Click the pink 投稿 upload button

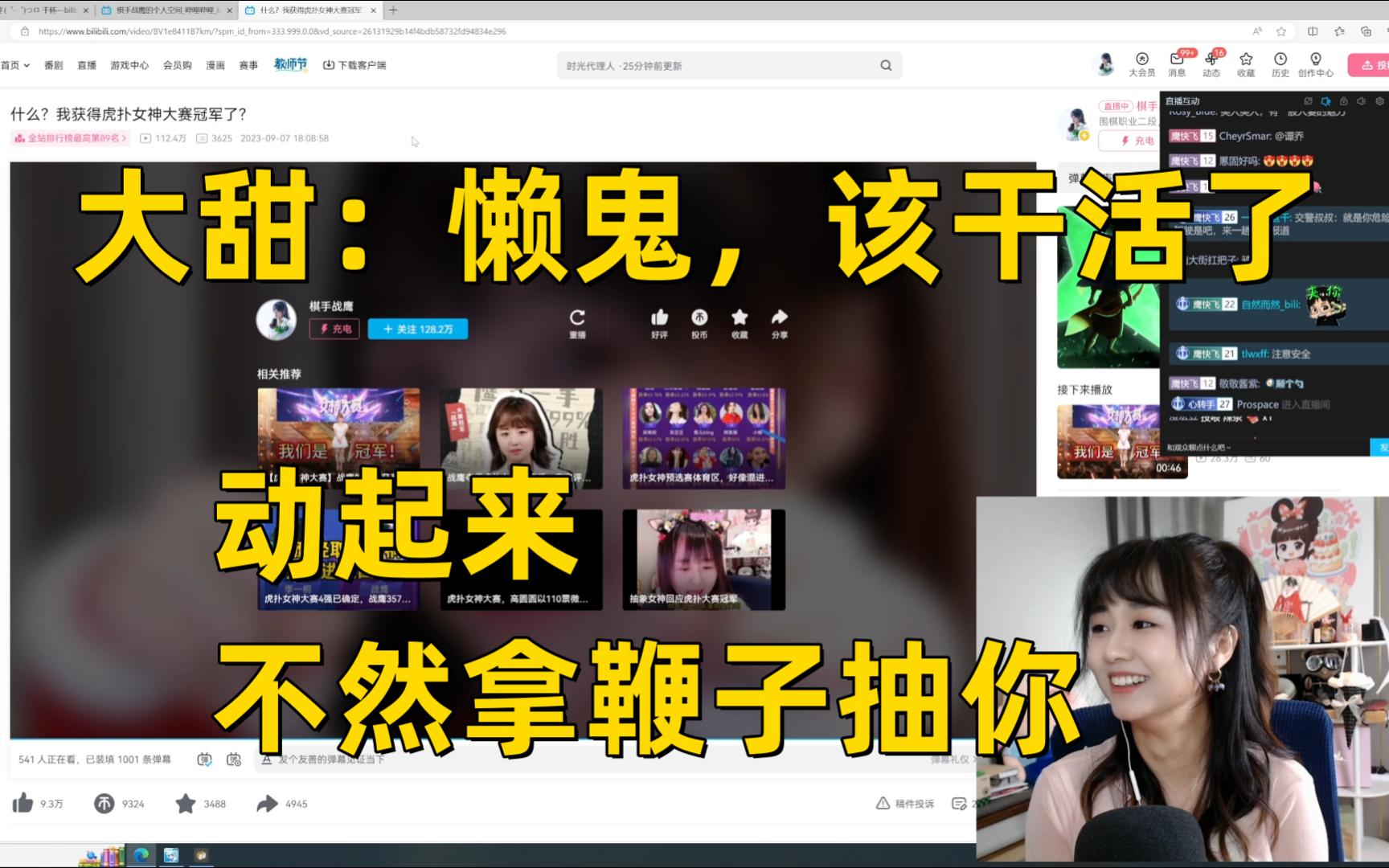pyautogui.click(x=1369, y=65)
